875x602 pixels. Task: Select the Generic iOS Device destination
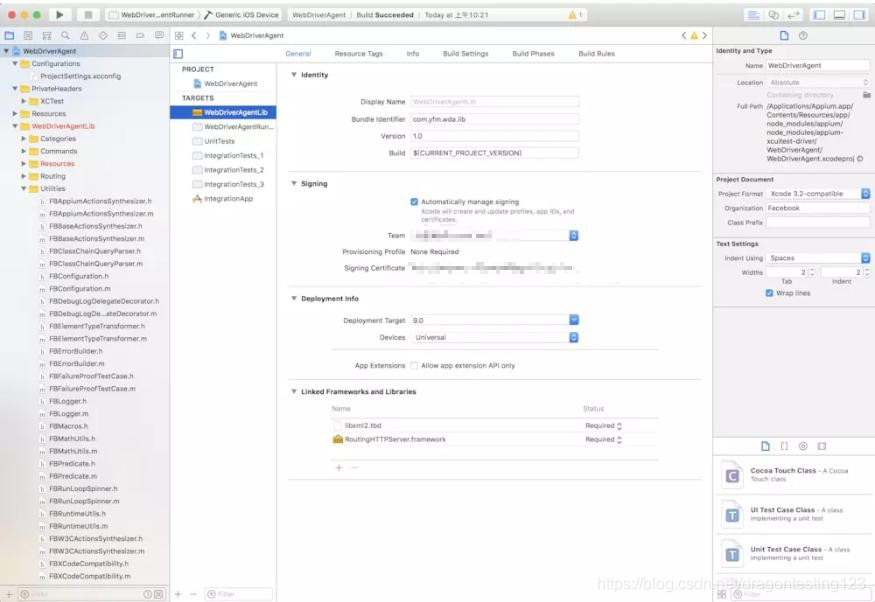(241, 15)
